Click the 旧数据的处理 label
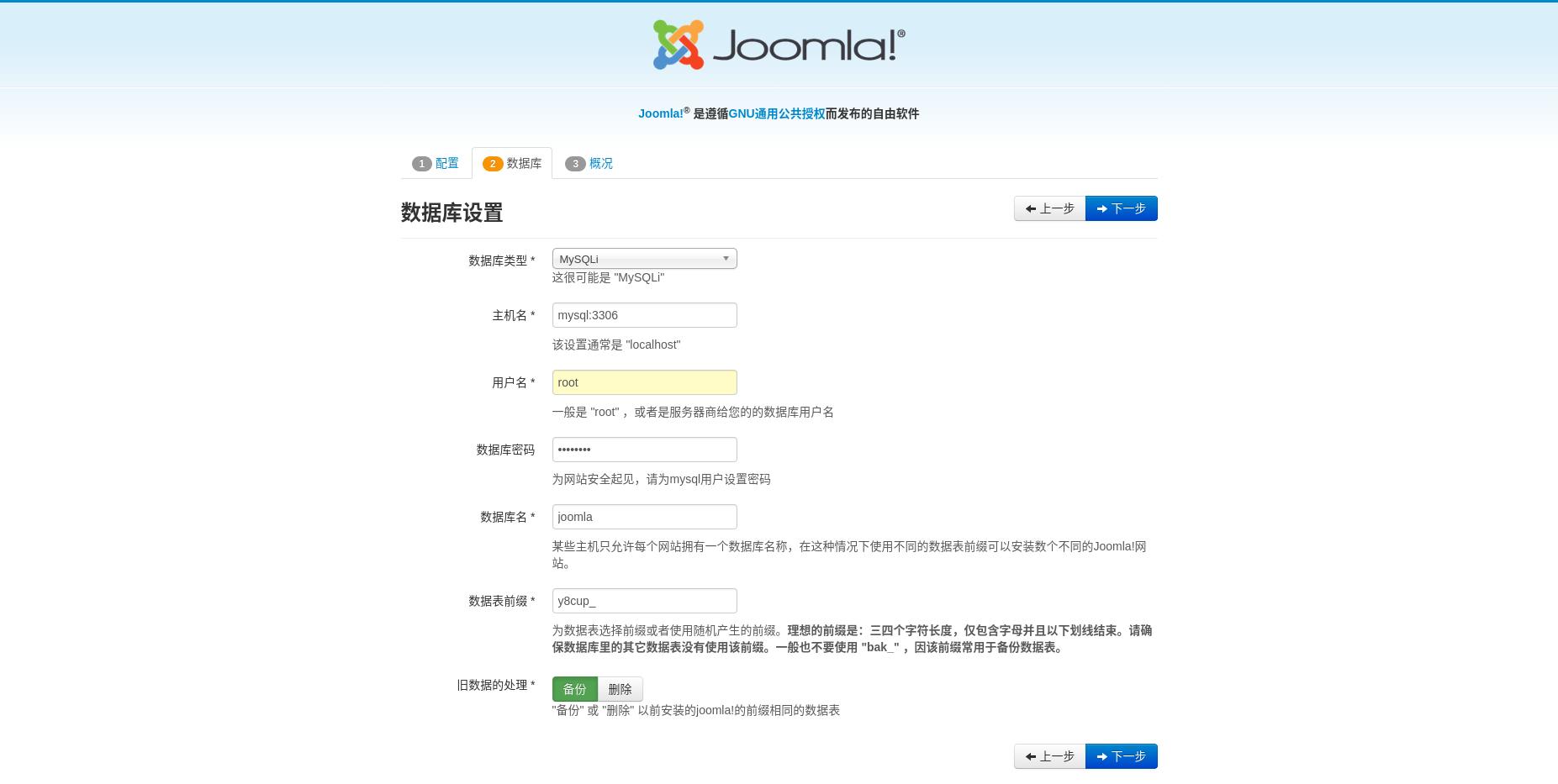Viewport: 1558px width, 784px height. [496, 685]
